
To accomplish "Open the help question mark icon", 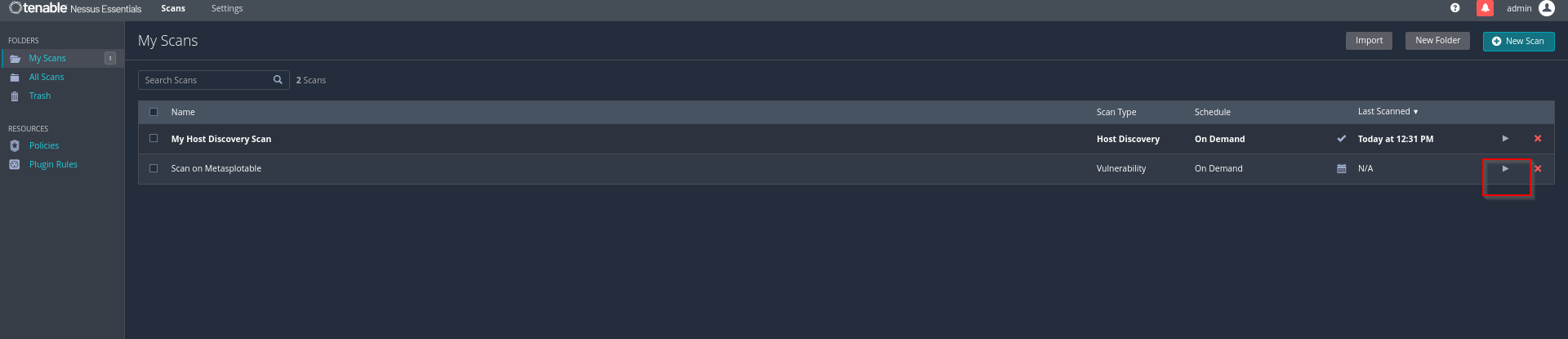I will pyautogui.click(x=1455, y=8).
